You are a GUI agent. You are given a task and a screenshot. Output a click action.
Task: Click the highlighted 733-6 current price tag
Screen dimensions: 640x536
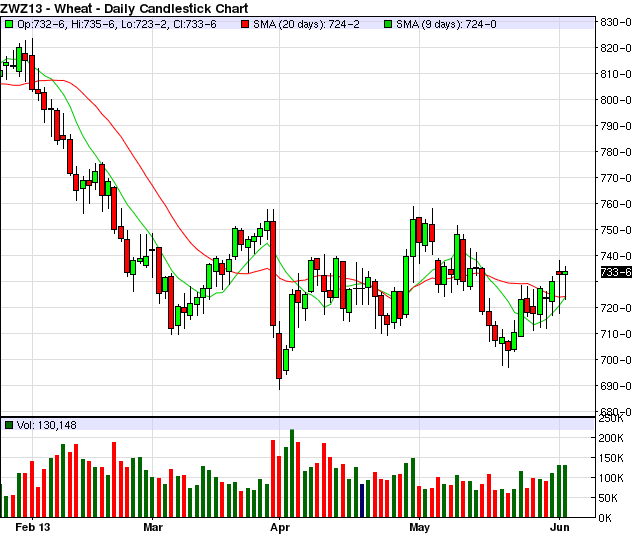tap(616, 272)
